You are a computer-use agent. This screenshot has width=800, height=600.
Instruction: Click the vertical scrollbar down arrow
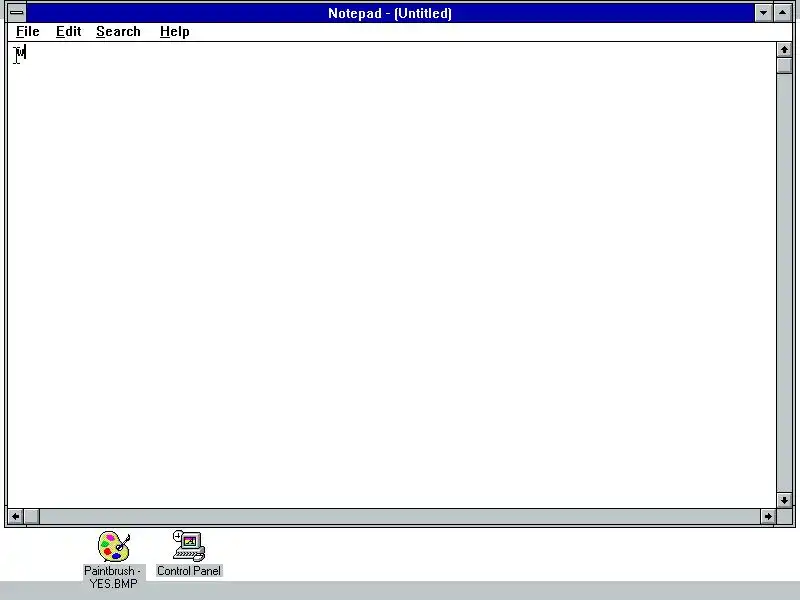[x=784, y=500]
